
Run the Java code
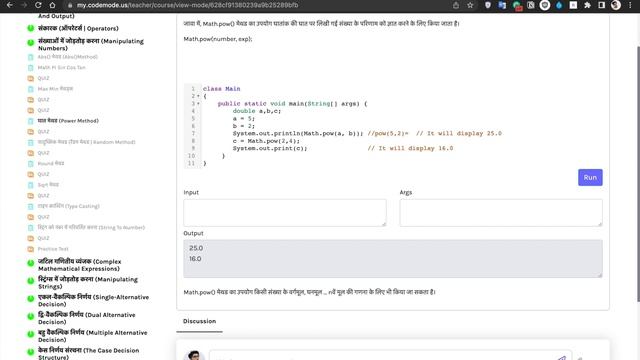coord(590,177)
